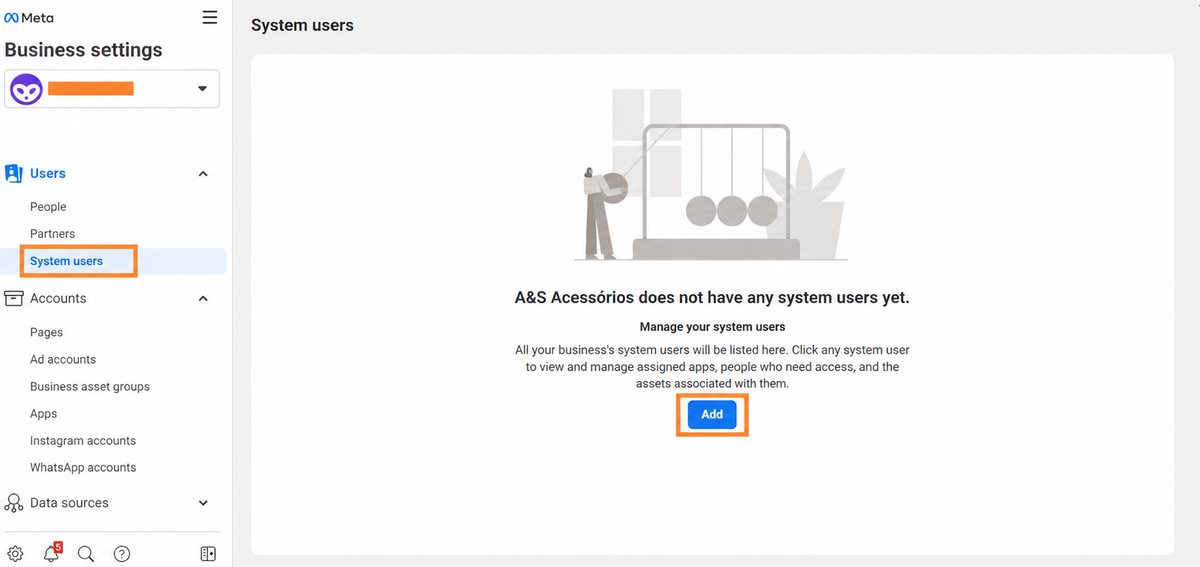
Task: Collapse the Accounts section chevron
Action: click(203, 299)
